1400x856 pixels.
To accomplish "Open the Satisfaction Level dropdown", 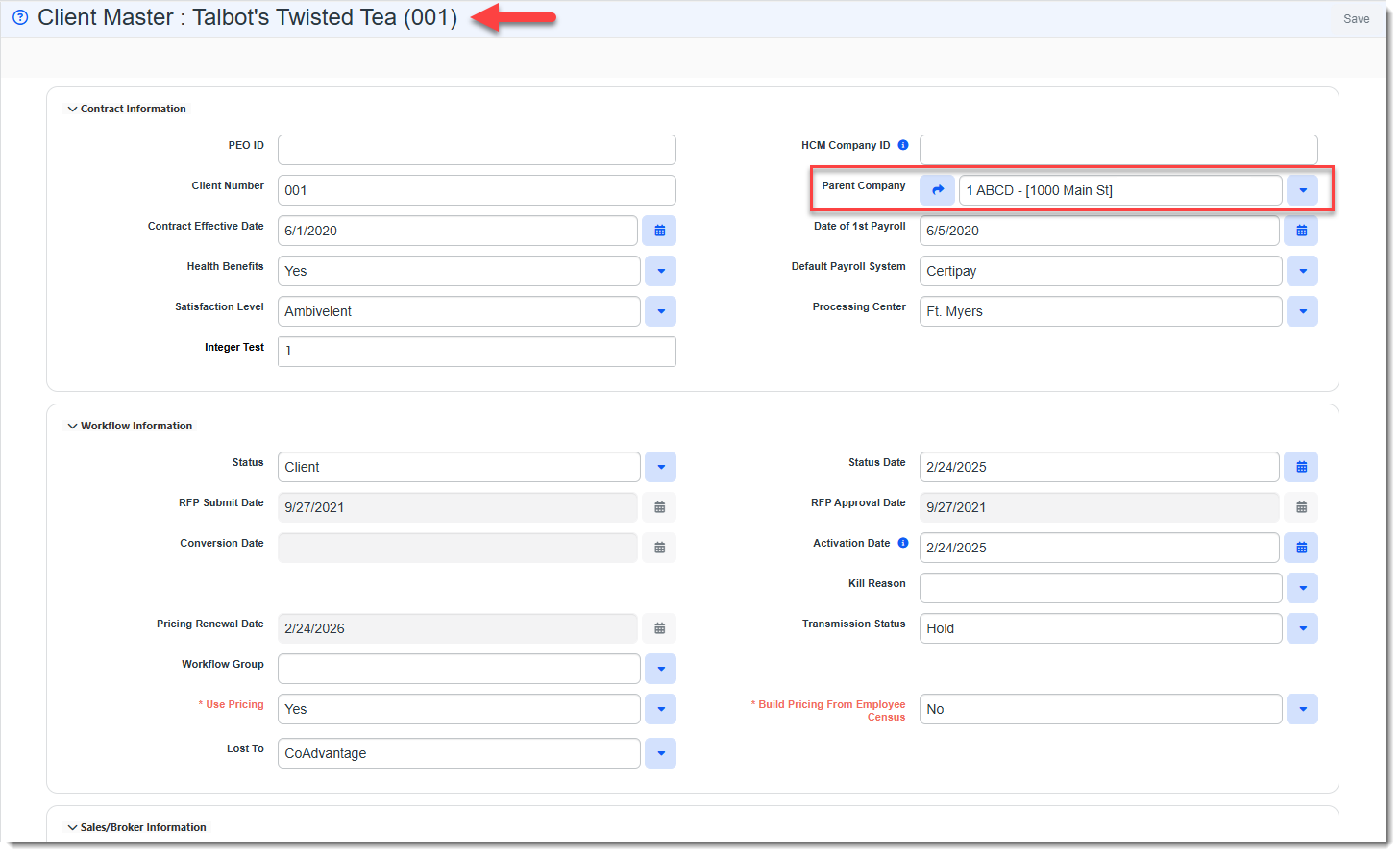I will coord(660,311).
